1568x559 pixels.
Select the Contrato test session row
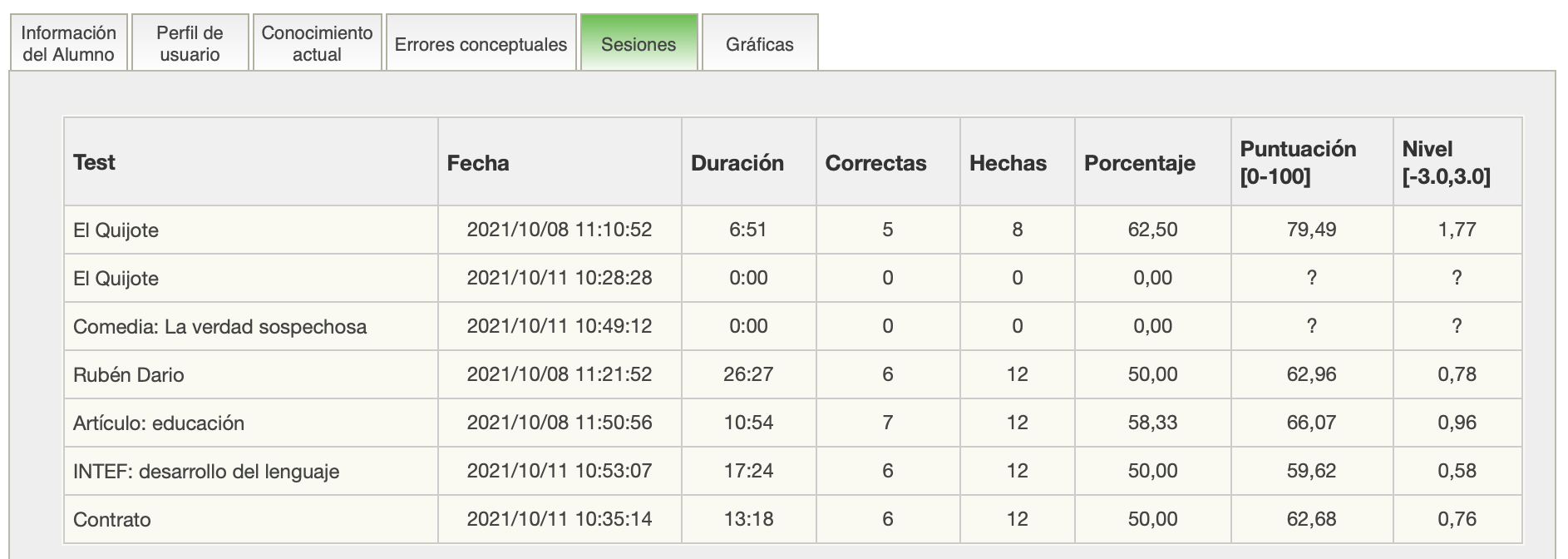[112, 520]
